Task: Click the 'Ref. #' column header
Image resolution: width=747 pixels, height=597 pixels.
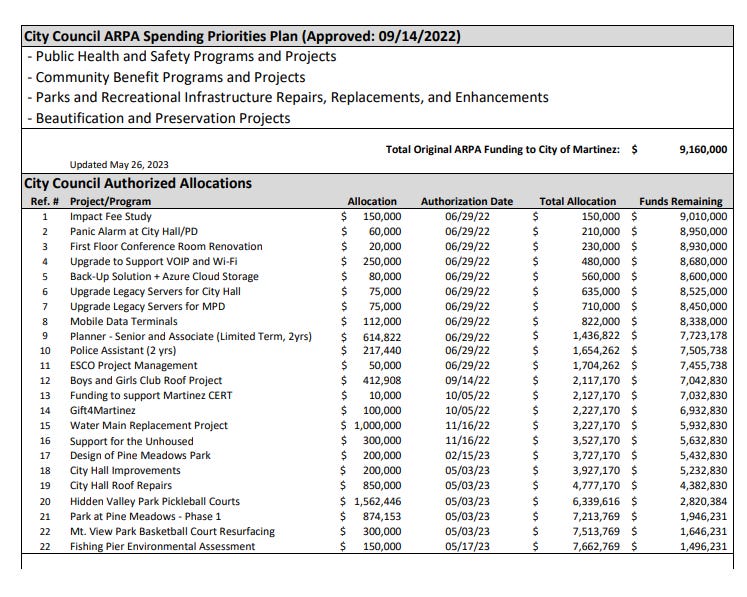Action: (45, 202)
